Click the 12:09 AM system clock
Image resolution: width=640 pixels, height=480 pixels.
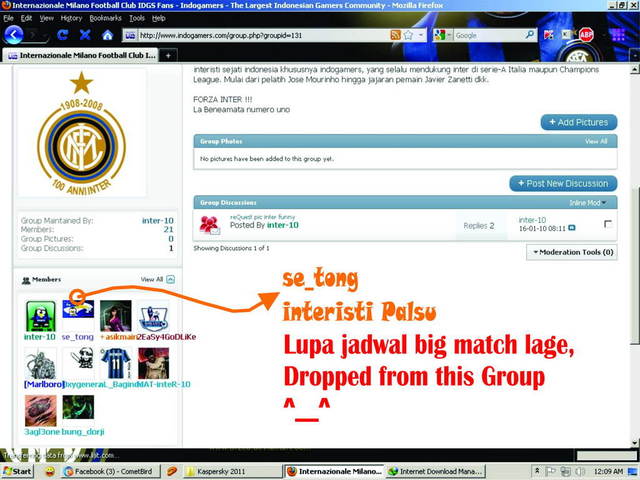click(x=608, y=471)
